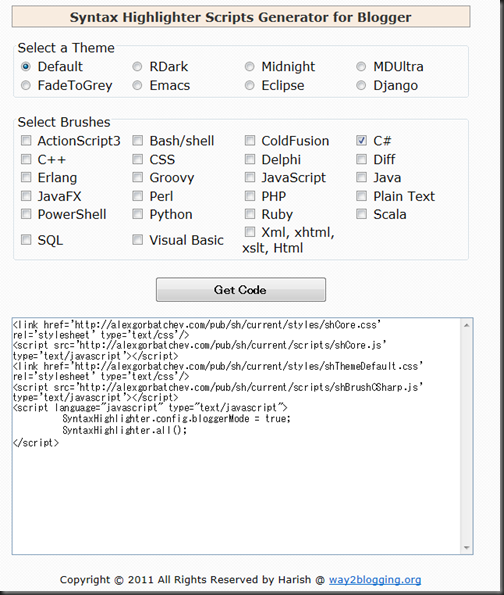Viewport: 504px width, 595px height.
Task: Click the bloggerMode = true code line
Action: click(x=176, y=419)
